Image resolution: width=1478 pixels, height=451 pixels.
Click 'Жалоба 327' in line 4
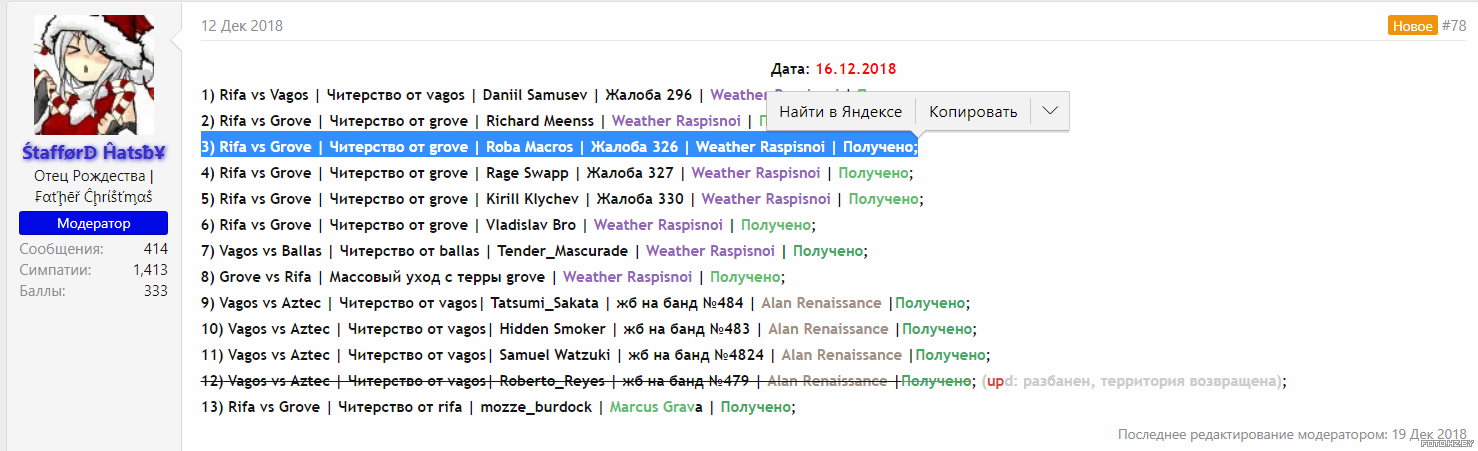pos(630,173)
